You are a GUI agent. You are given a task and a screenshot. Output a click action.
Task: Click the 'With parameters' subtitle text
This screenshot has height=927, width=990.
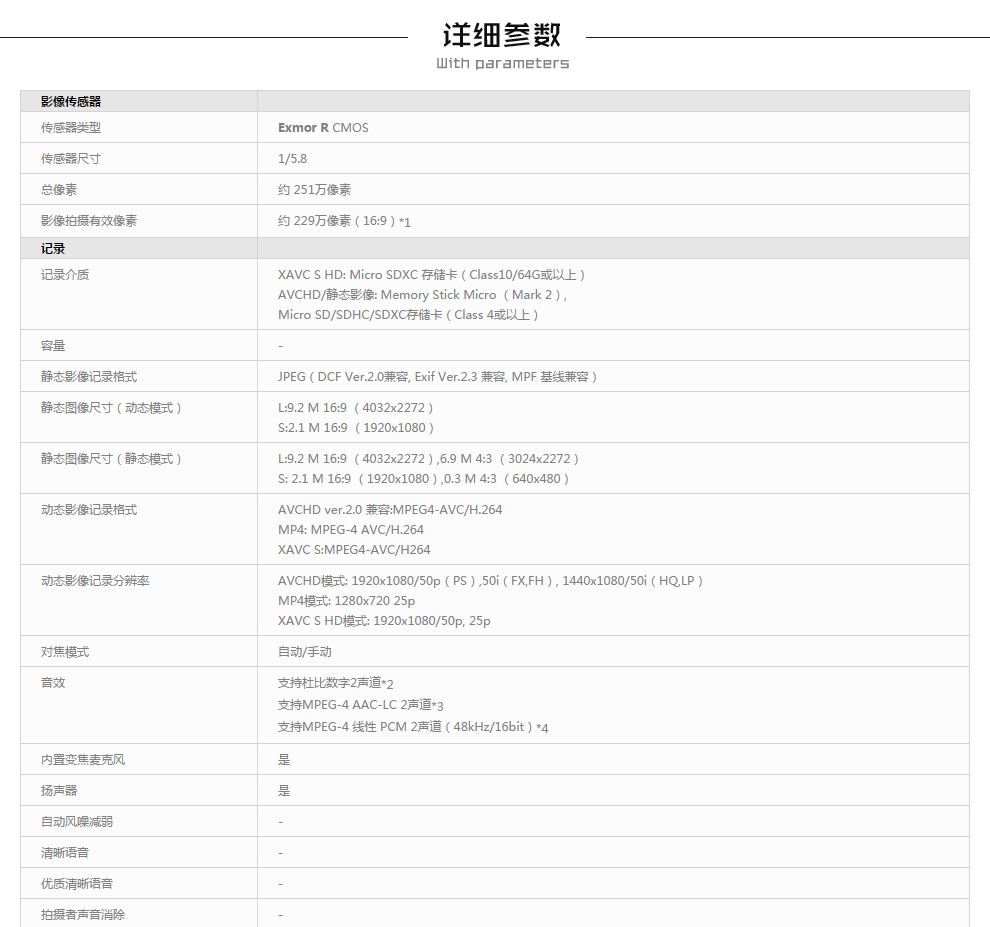tap(502, 64)
